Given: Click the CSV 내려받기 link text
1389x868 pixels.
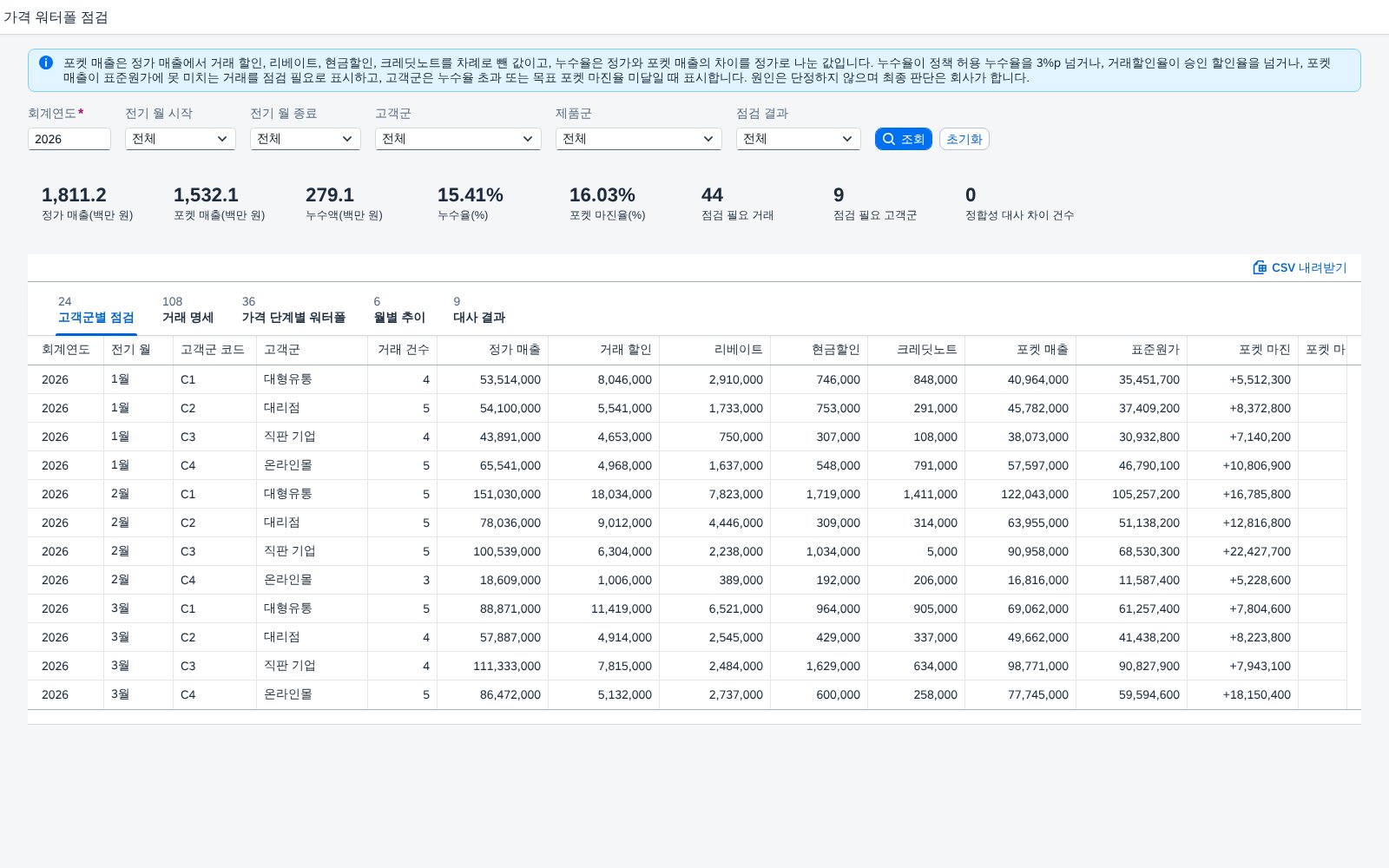Looking at the screenshot, I should click(1309, 267).
